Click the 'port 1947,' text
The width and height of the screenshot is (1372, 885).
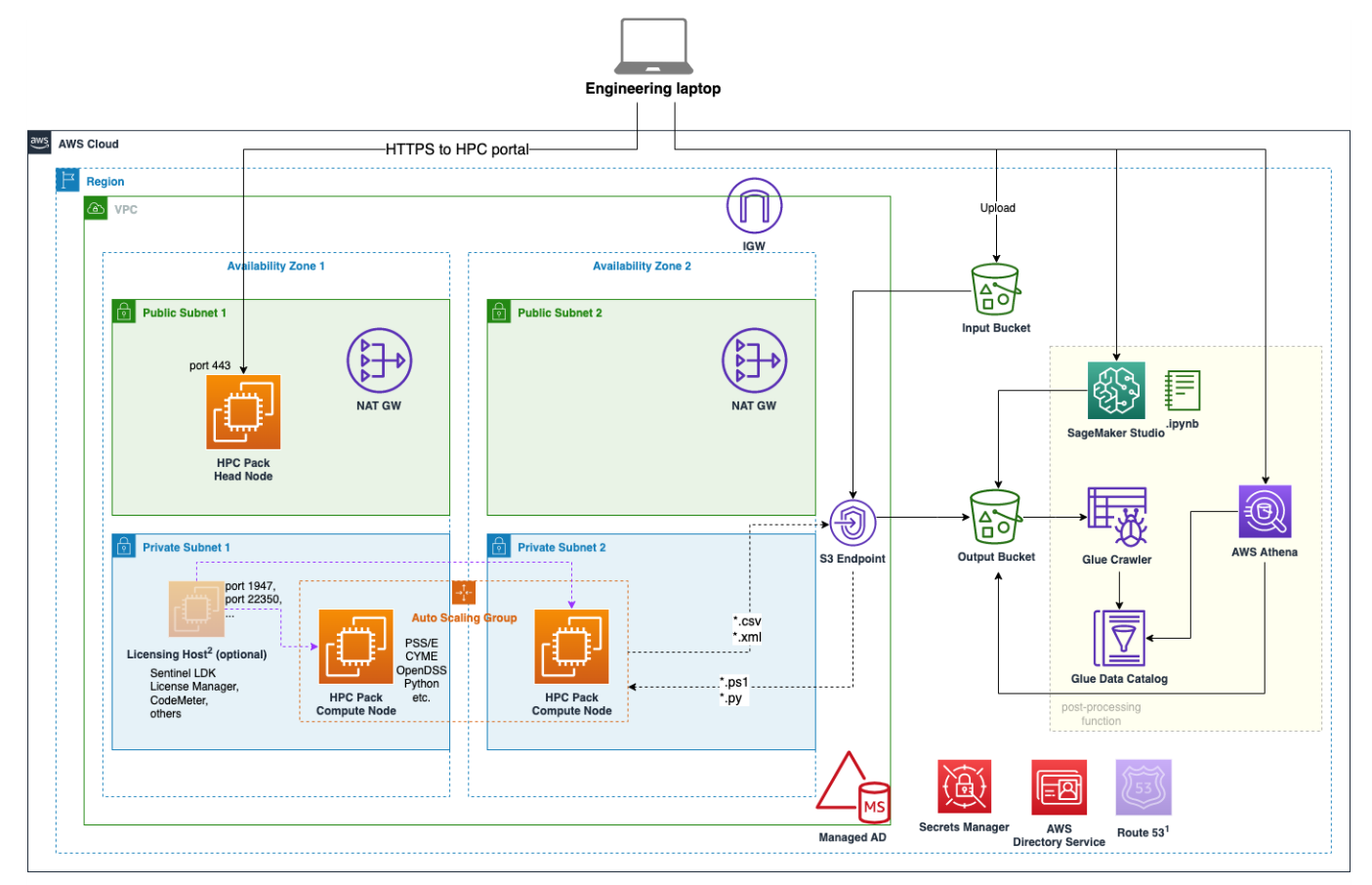[x=251, y=586]
